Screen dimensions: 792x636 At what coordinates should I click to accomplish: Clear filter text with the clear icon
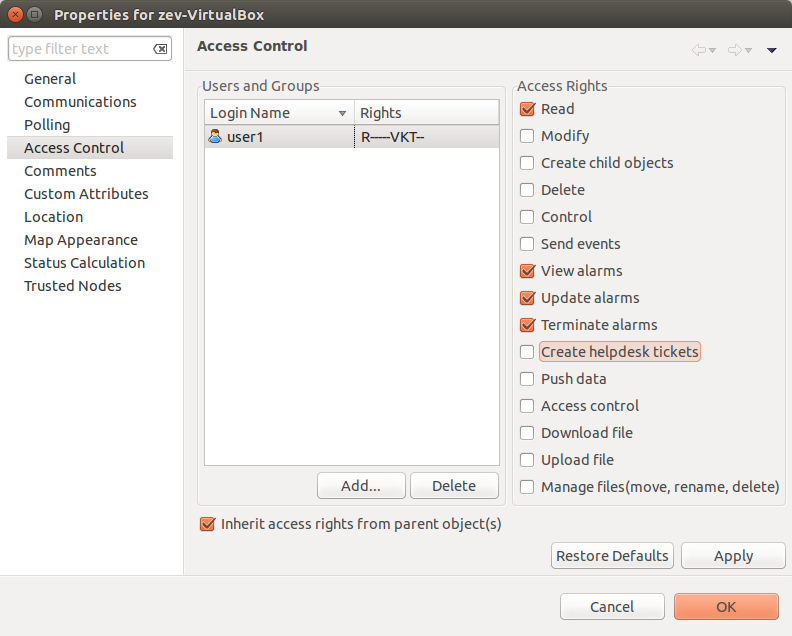tap(160, 49)
